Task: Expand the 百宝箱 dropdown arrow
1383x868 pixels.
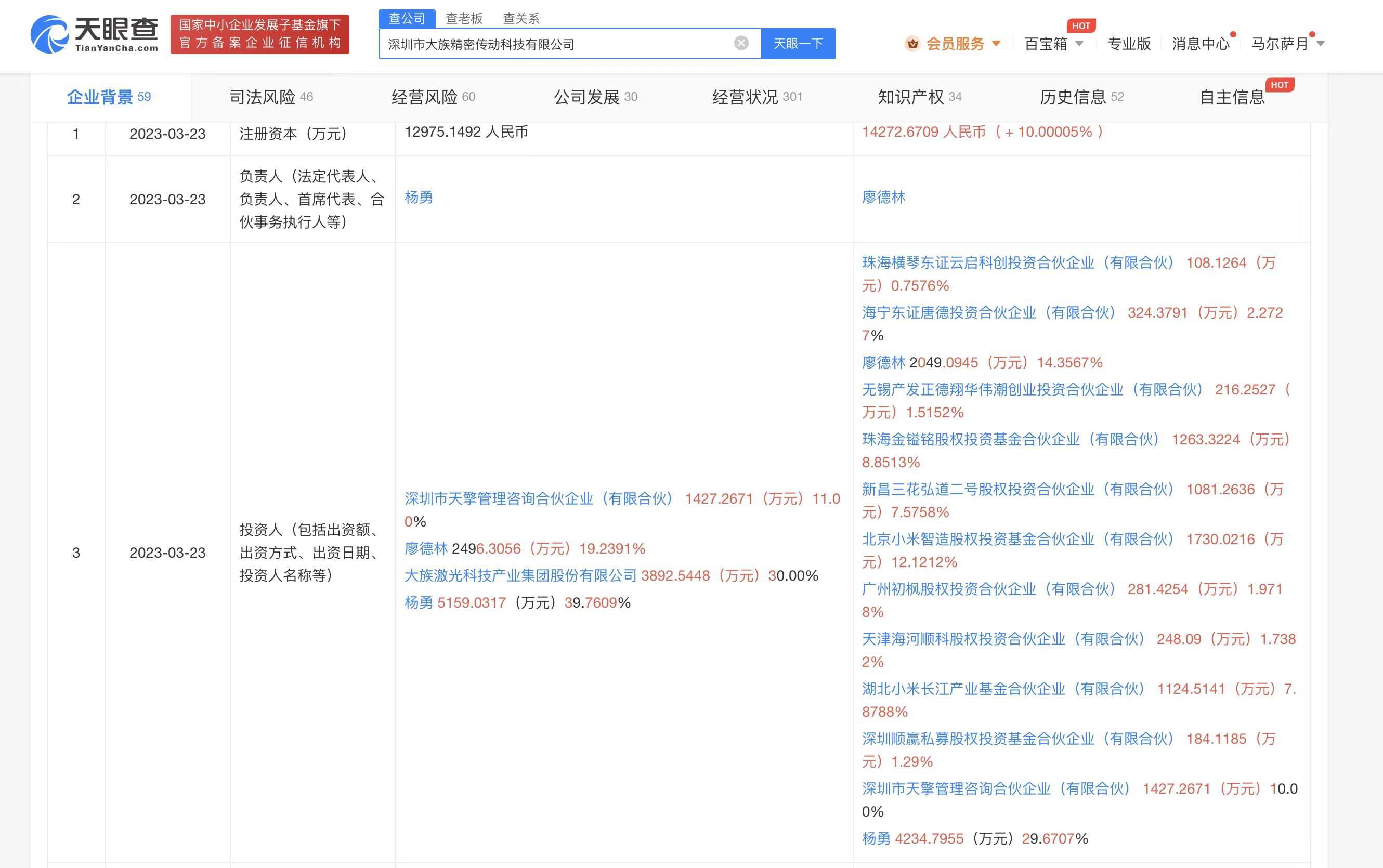Action: click(1079, 44)
